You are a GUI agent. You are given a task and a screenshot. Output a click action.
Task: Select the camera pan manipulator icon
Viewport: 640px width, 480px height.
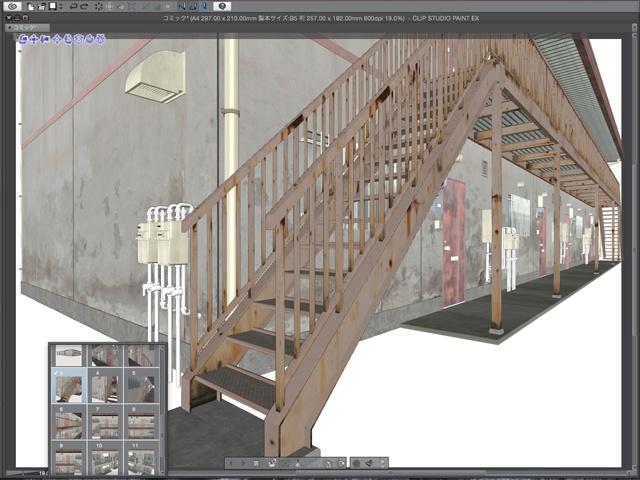pos(34,39)
